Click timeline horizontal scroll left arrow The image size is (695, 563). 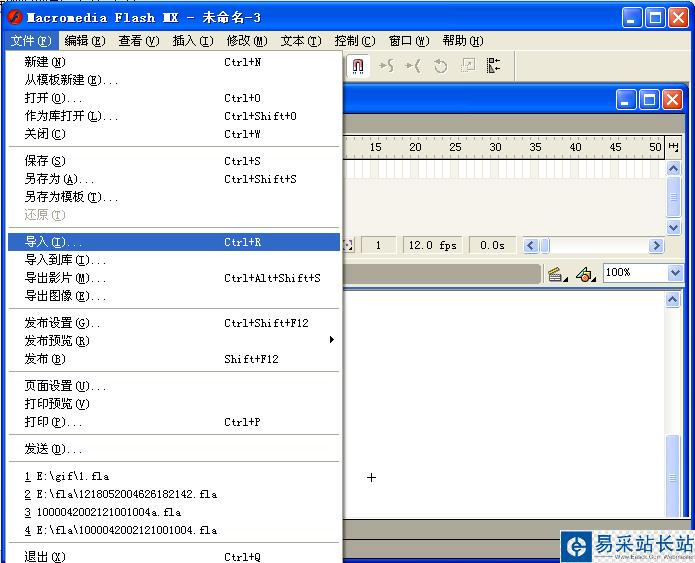[531, 245]
